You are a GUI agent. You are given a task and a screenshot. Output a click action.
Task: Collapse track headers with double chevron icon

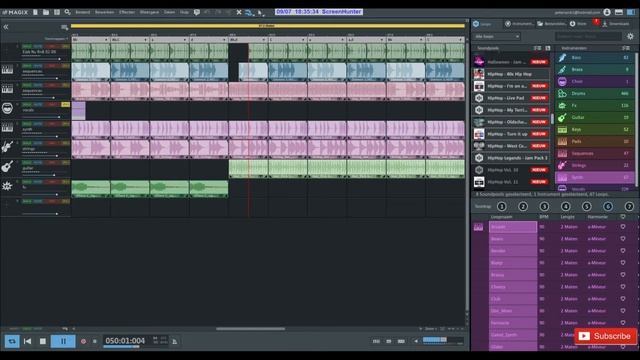coord(6,27)
